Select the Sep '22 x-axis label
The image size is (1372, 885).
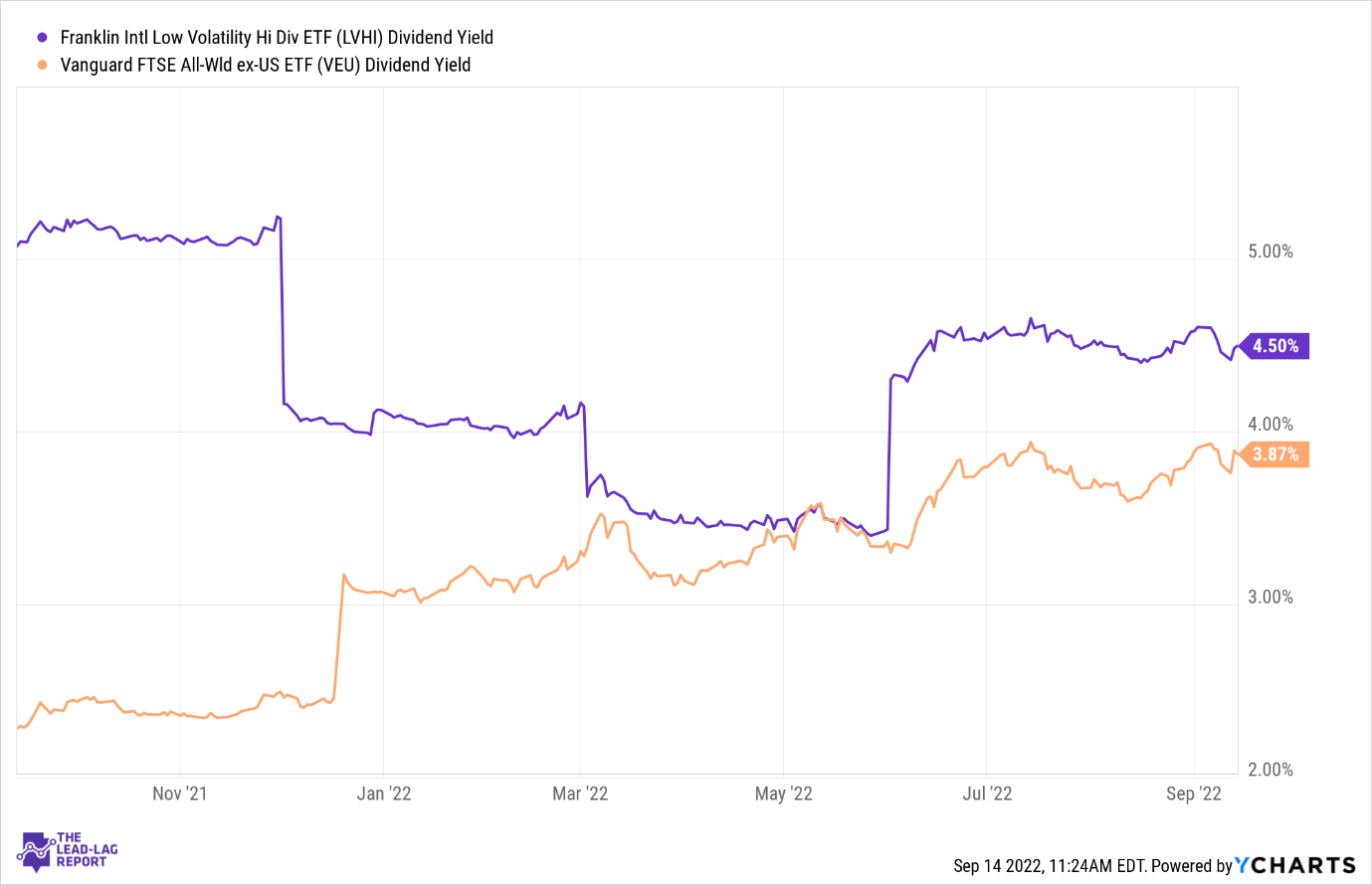(x=1193, y=794)
